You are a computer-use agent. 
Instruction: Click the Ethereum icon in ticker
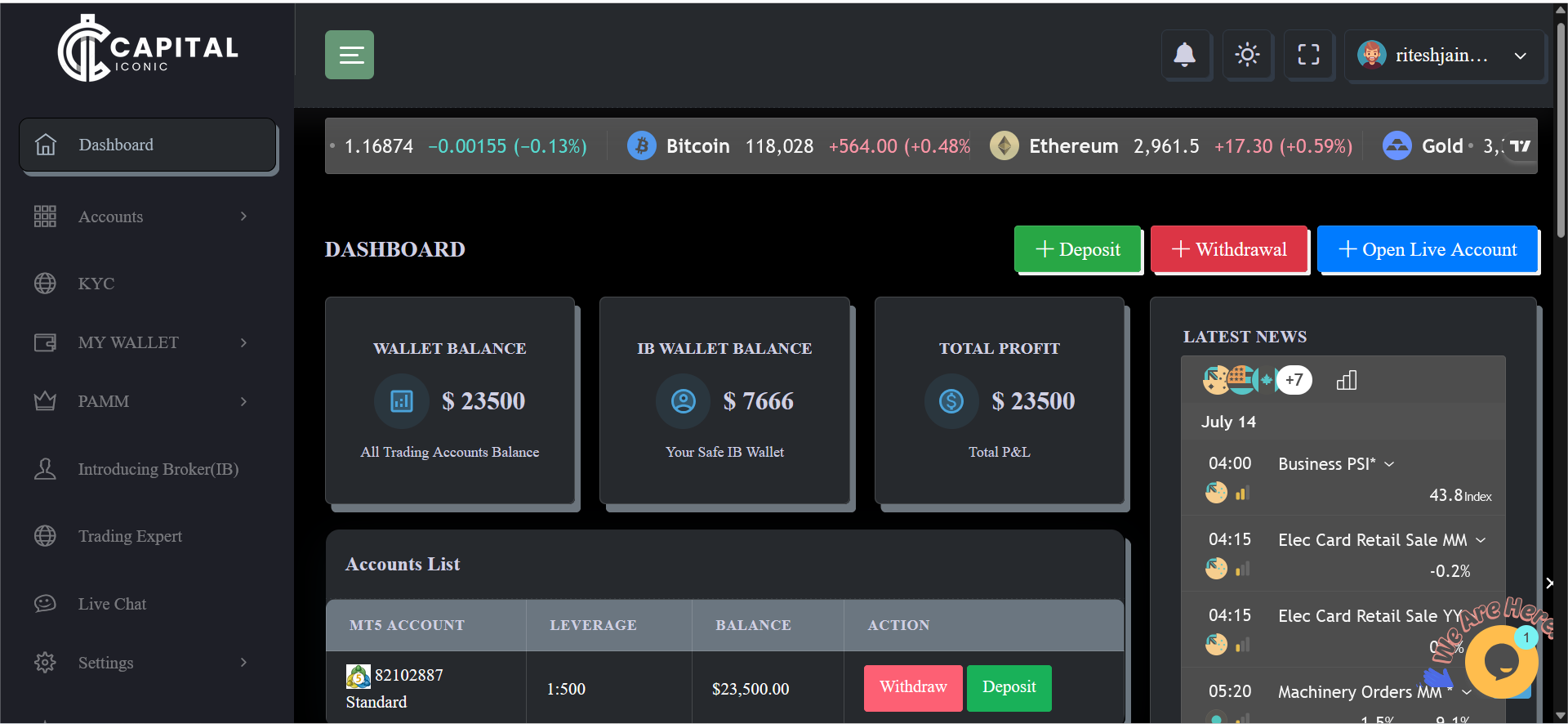(x=1004, y=146)
